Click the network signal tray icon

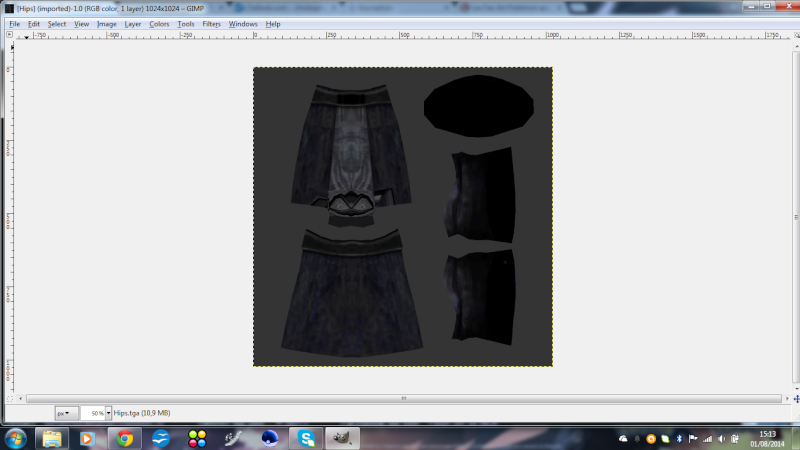707,439
